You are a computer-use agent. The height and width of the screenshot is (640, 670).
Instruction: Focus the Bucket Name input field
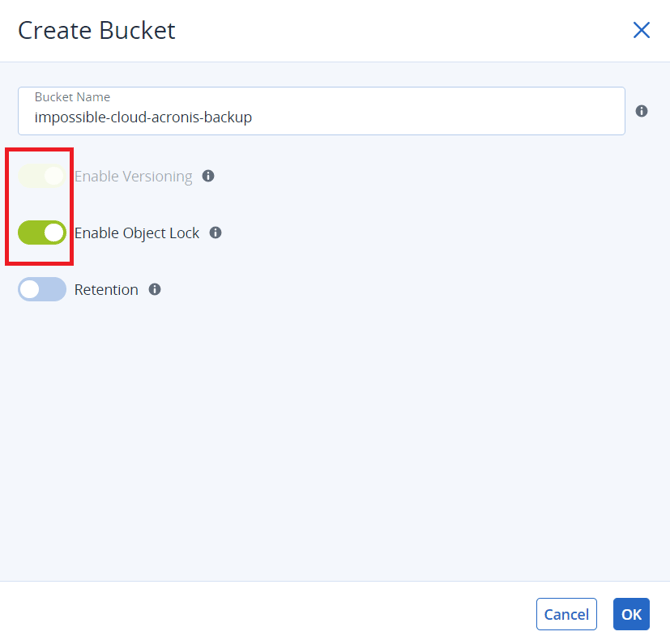(x=321, y=111)
